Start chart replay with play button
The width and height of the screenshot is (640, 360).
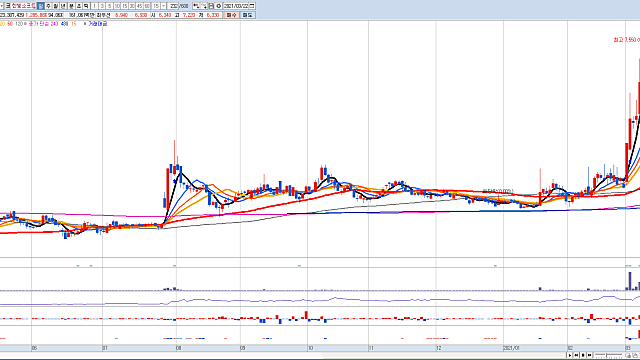pyautogui.click(x=570, y=356)
